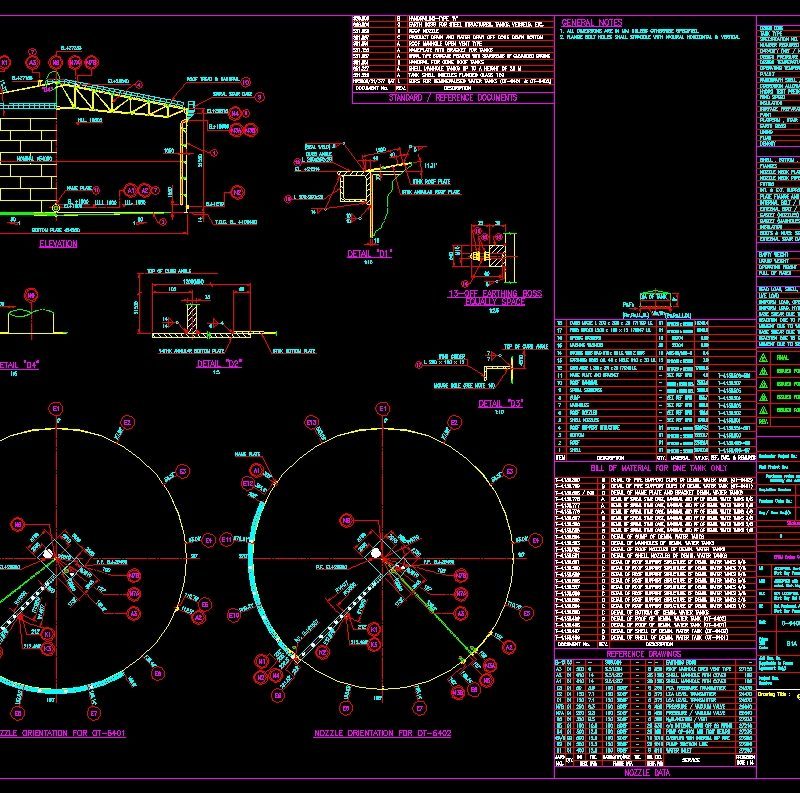This screenshot has width=800, height=793.
Task: Select the A3 nozzle marker on DT-6402
Action: 461,612
